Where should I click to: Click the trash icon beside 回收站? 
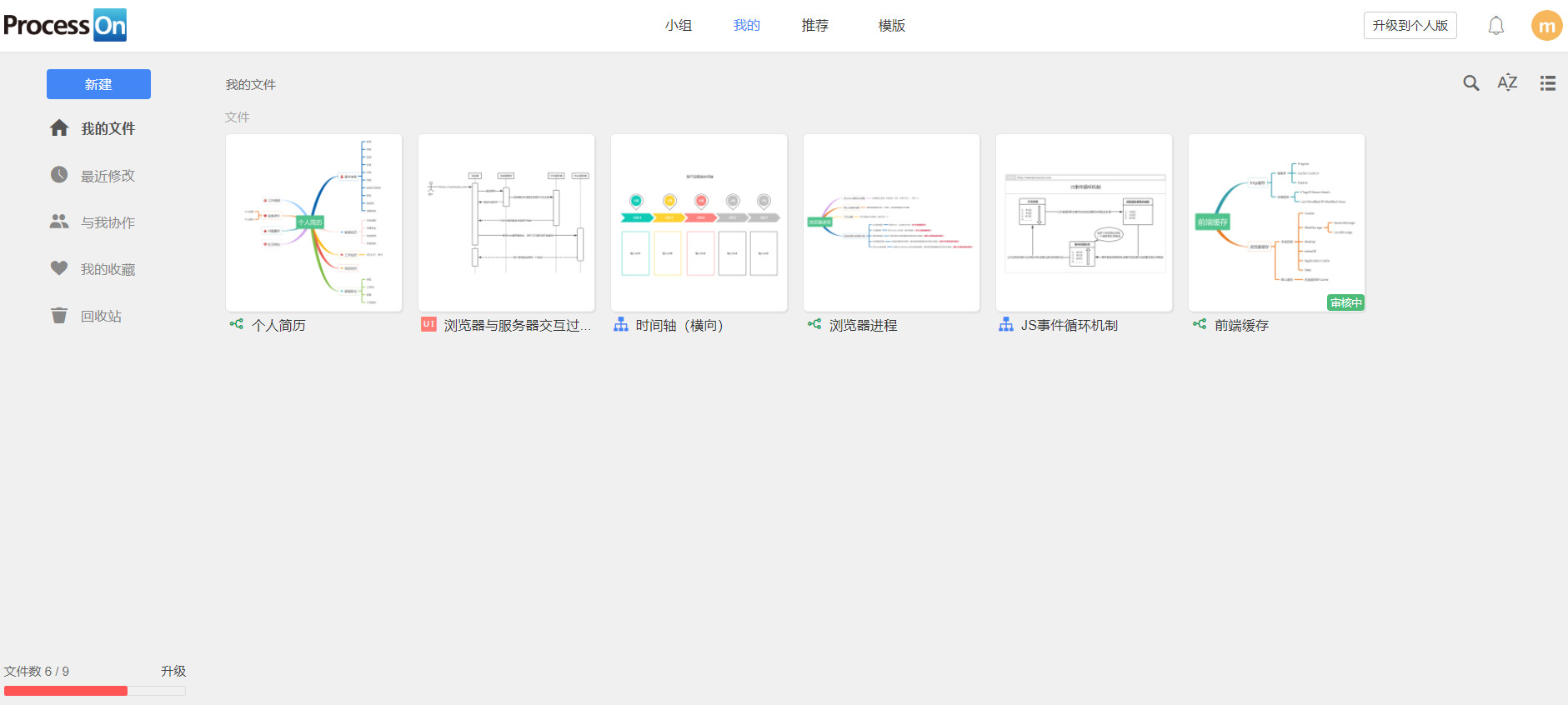coord(59,315)
